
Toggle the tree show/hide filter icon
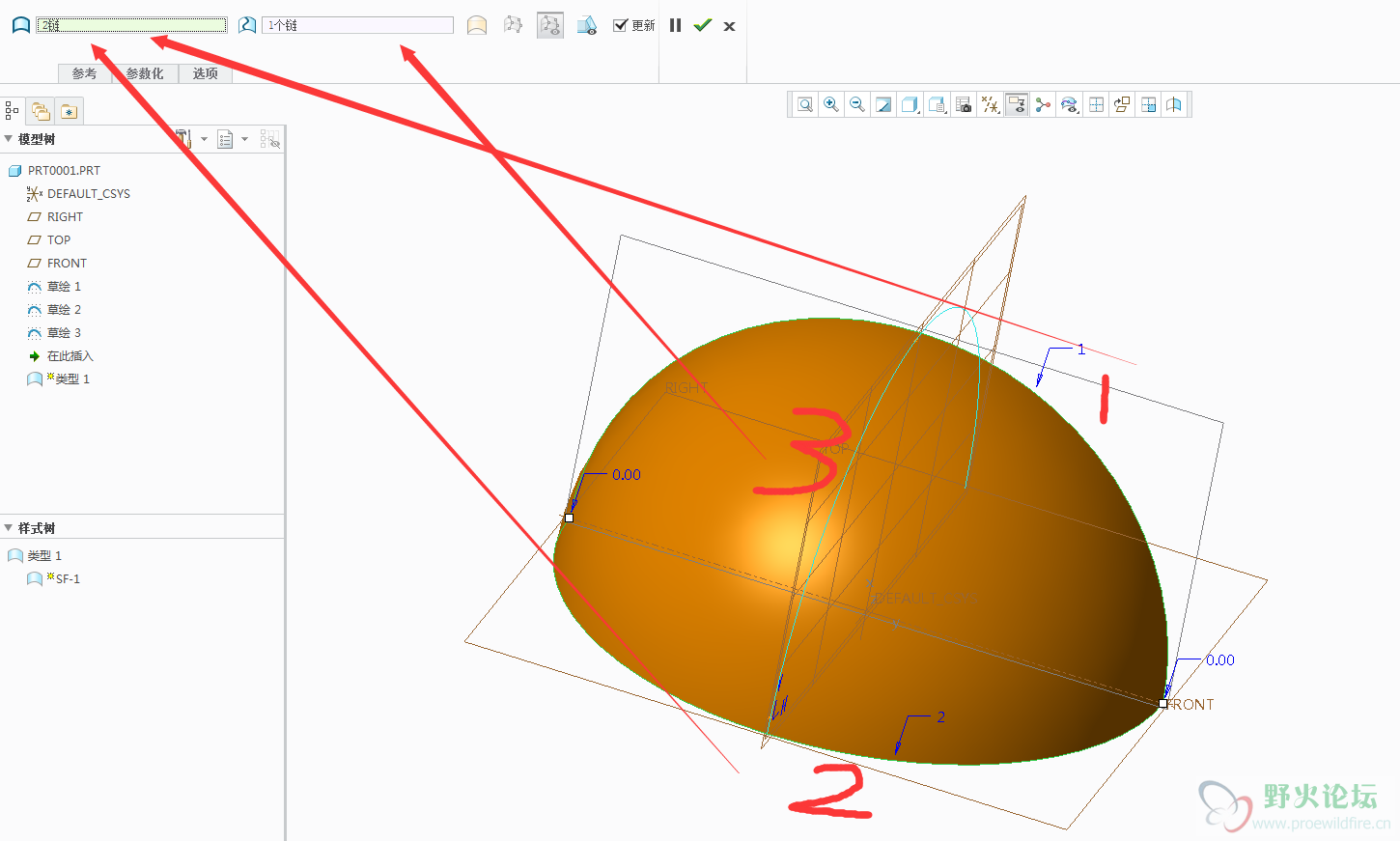(269, 139)
